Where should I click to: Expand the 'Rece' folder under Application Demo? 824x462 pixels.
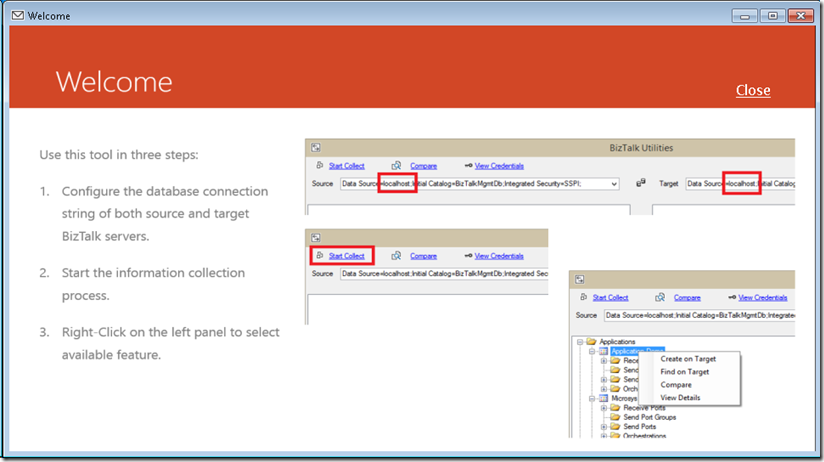coord(604,361)
